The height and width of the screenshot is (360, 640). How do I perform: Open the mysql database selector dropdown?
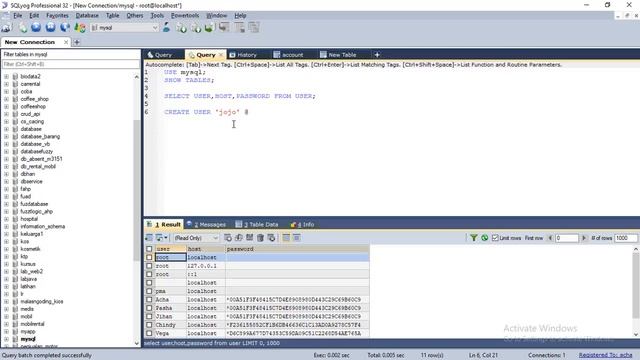(124, 28)
